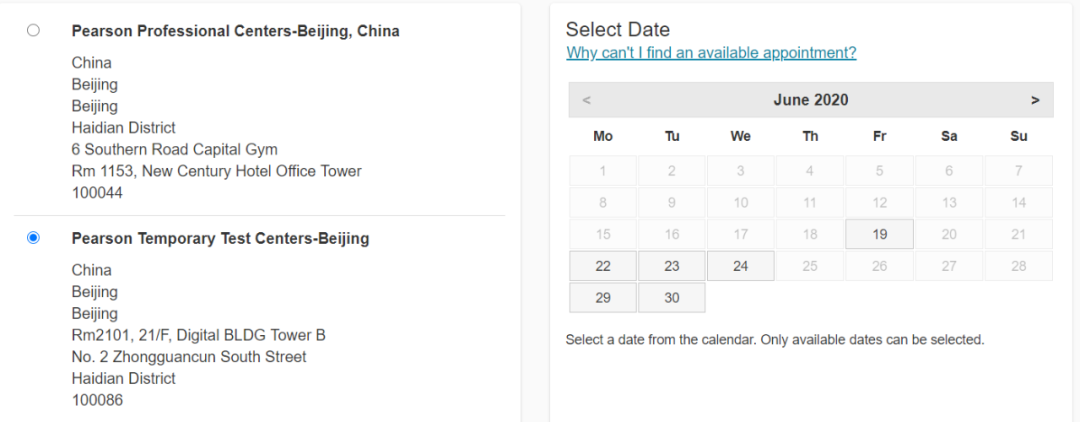Screen dimensions: 1080x422
Task: Select Pearson Professional Centers-Beijing radio button
Action: pyautogui.click(x=34, y=31)
